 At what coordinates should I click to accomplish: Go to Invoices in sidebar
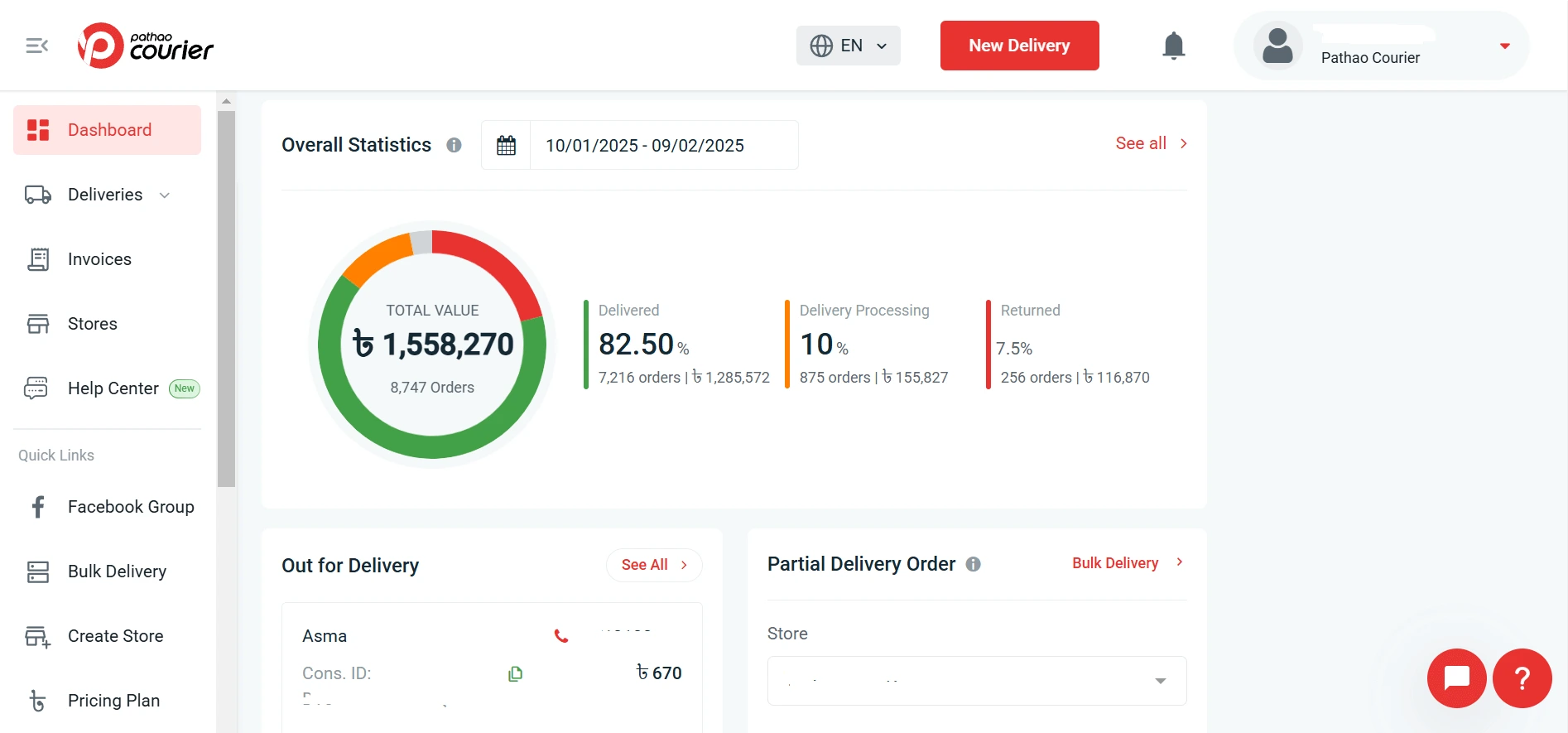pos(99,259)
